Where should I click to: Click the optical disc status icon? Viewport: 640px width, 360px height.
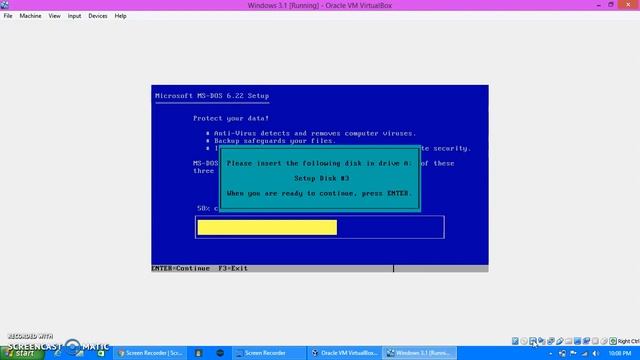coord(524,341)
